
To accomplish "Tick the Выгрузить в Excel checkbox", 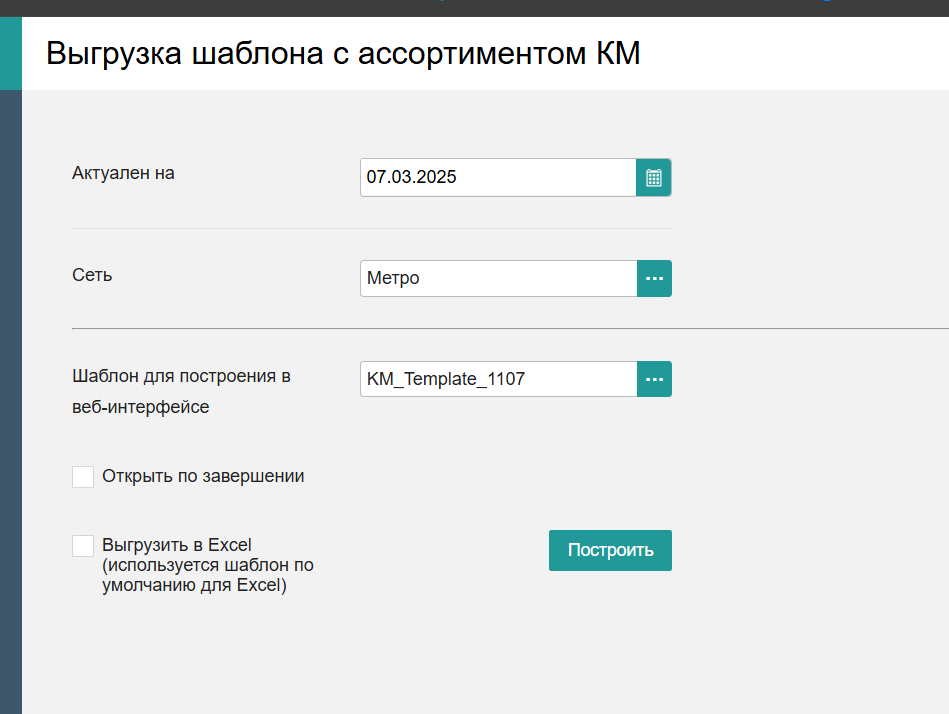I will pyautogui.click(x=83, y=546).
